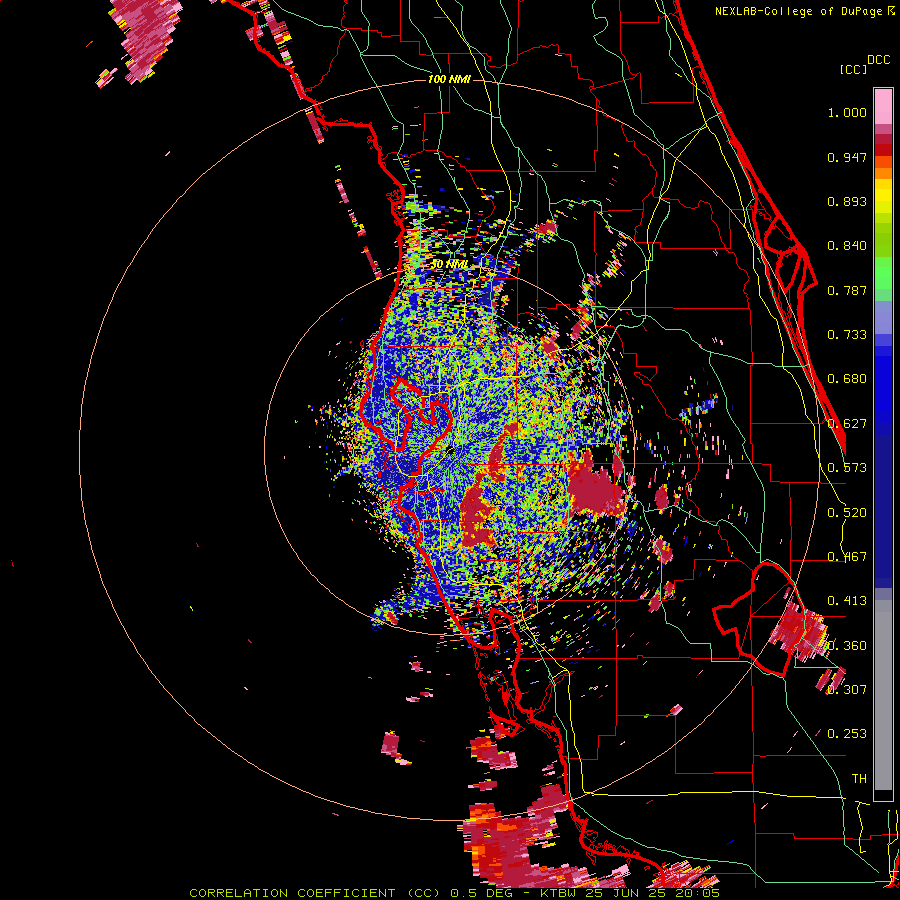
Task: Click the 0.413 legend value
Action: pos(847,601)
